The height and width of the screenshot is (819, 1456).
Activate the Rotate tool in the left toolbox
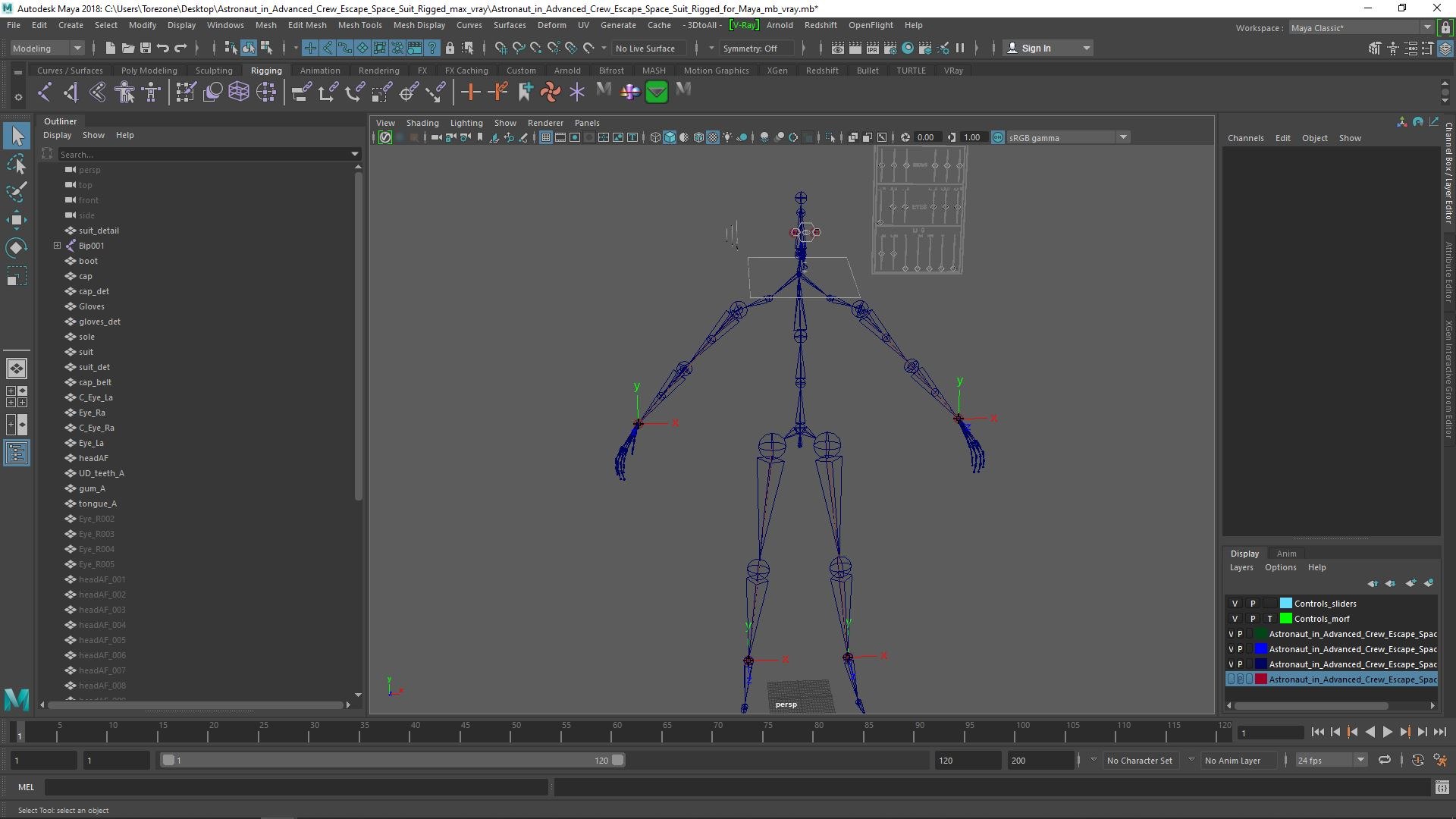click(x=17, y=248)
